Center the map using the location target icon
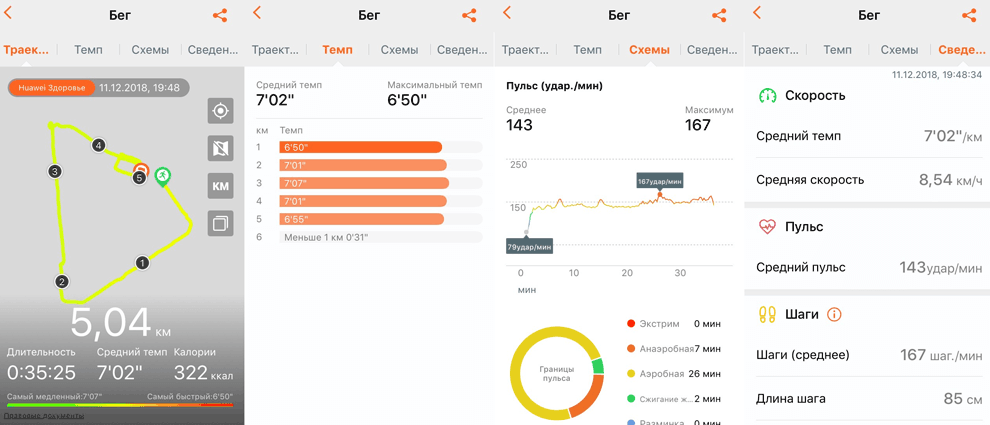990x425 pixels. coord(220,111)
